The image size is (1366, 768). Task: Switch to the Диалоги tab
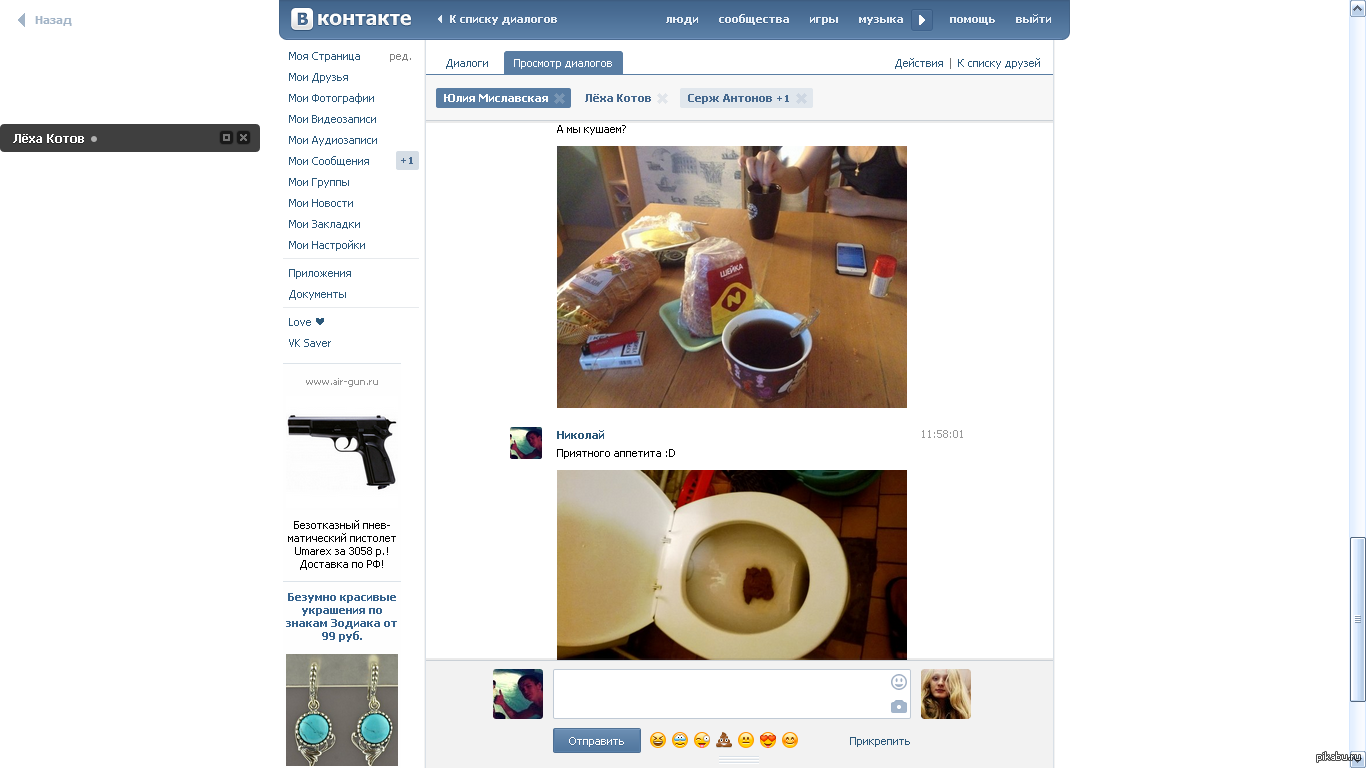click(467, 63)
